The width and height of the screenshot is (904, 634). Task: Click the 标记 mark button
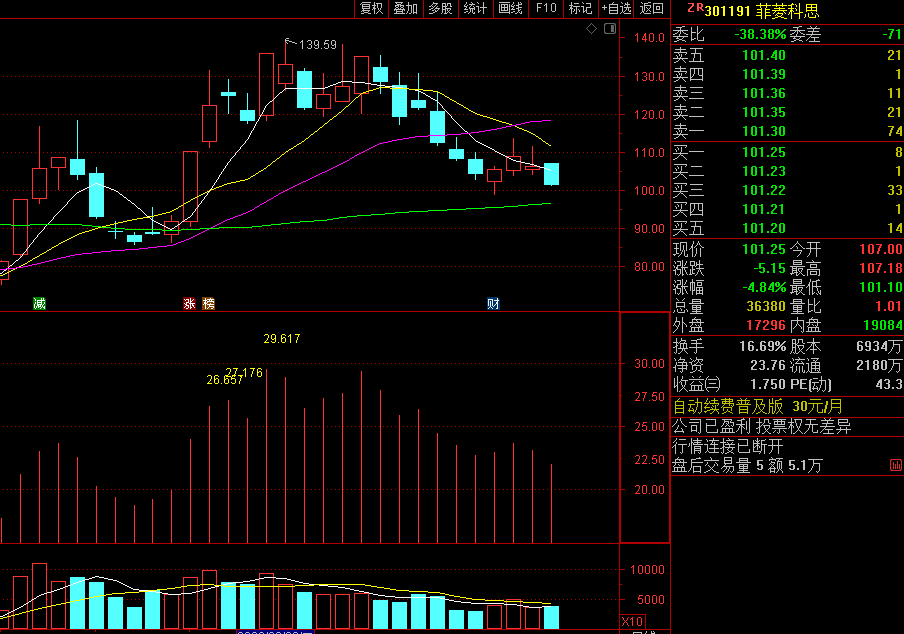coord(581,9)
